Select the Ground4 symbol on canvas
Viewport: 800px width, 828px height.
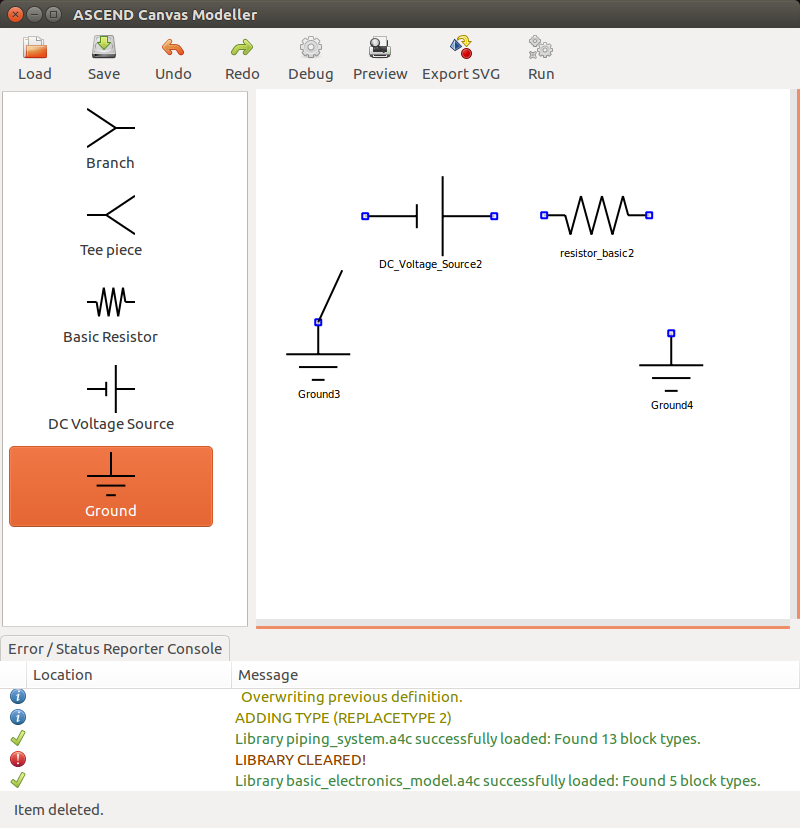click(x=671, y=366)
